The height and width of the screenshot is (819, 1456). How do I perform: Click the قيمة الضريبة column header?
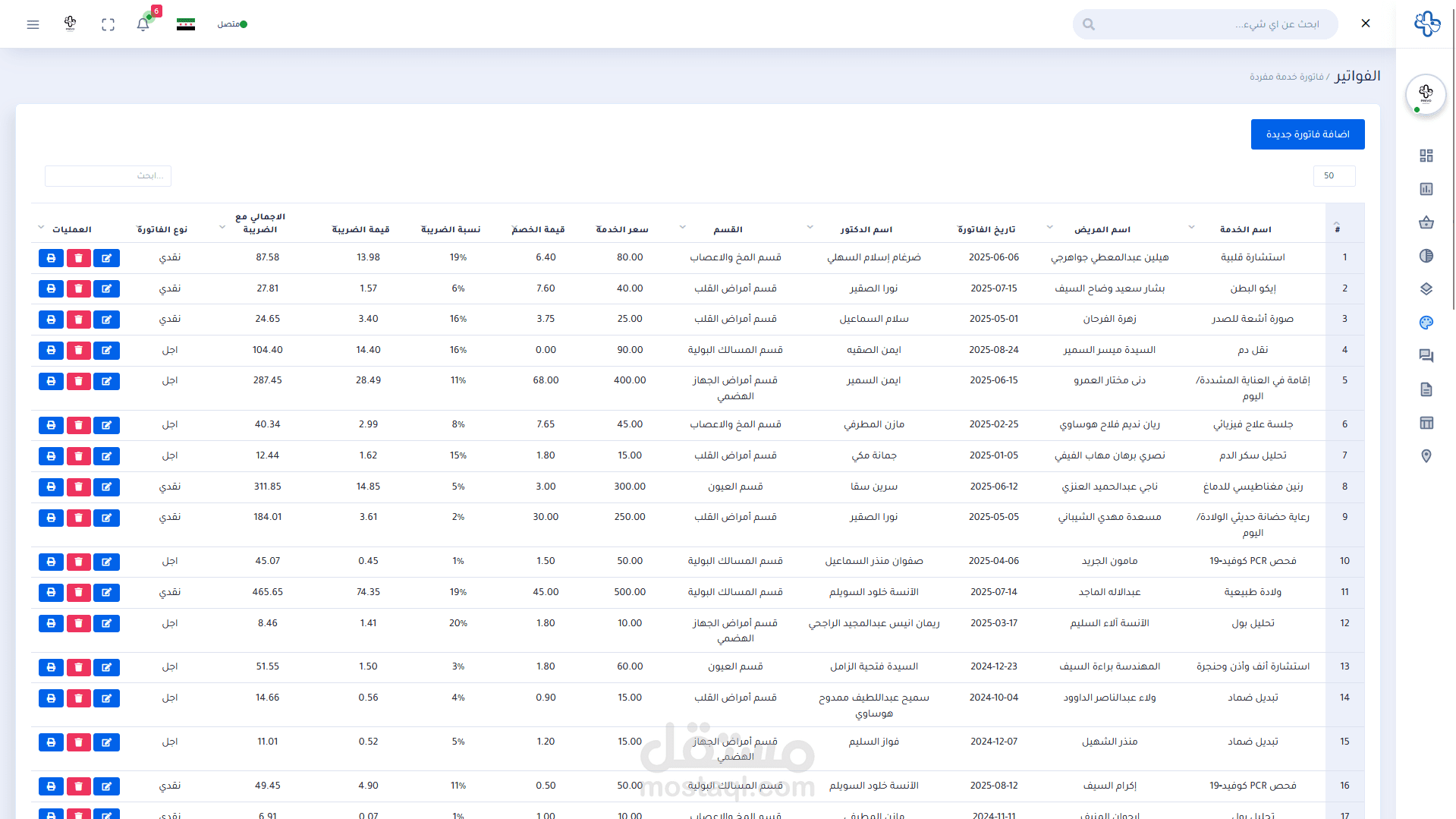(x=361, y=229)
